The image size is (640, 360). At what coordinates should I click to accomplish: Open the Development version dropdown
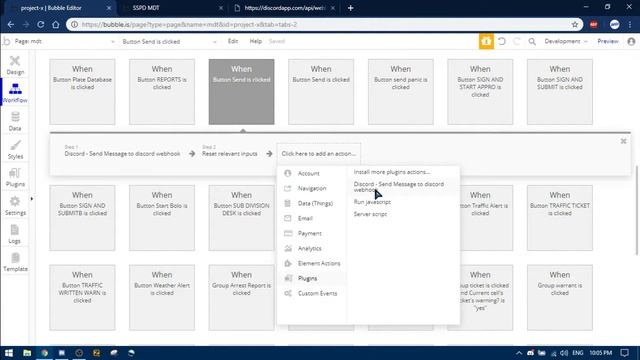click(565, 41)
